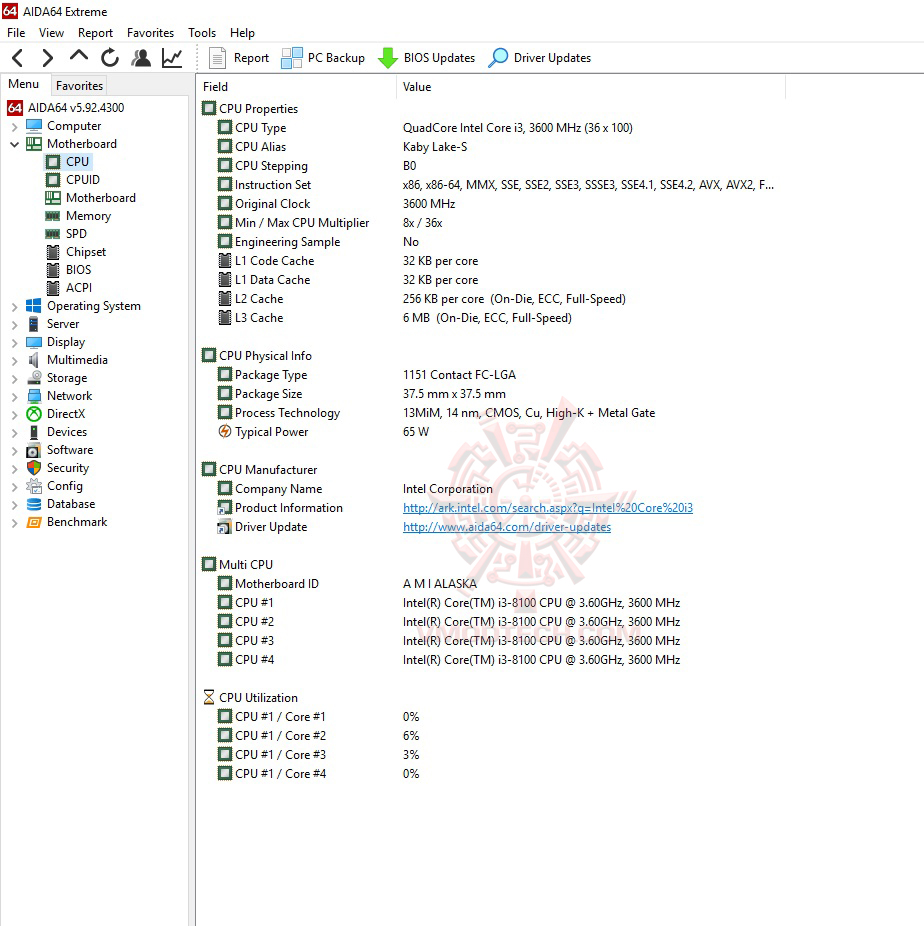Select the CPU Type row
924x926 pixels.
pyautogui.click(x=493, y=128)
